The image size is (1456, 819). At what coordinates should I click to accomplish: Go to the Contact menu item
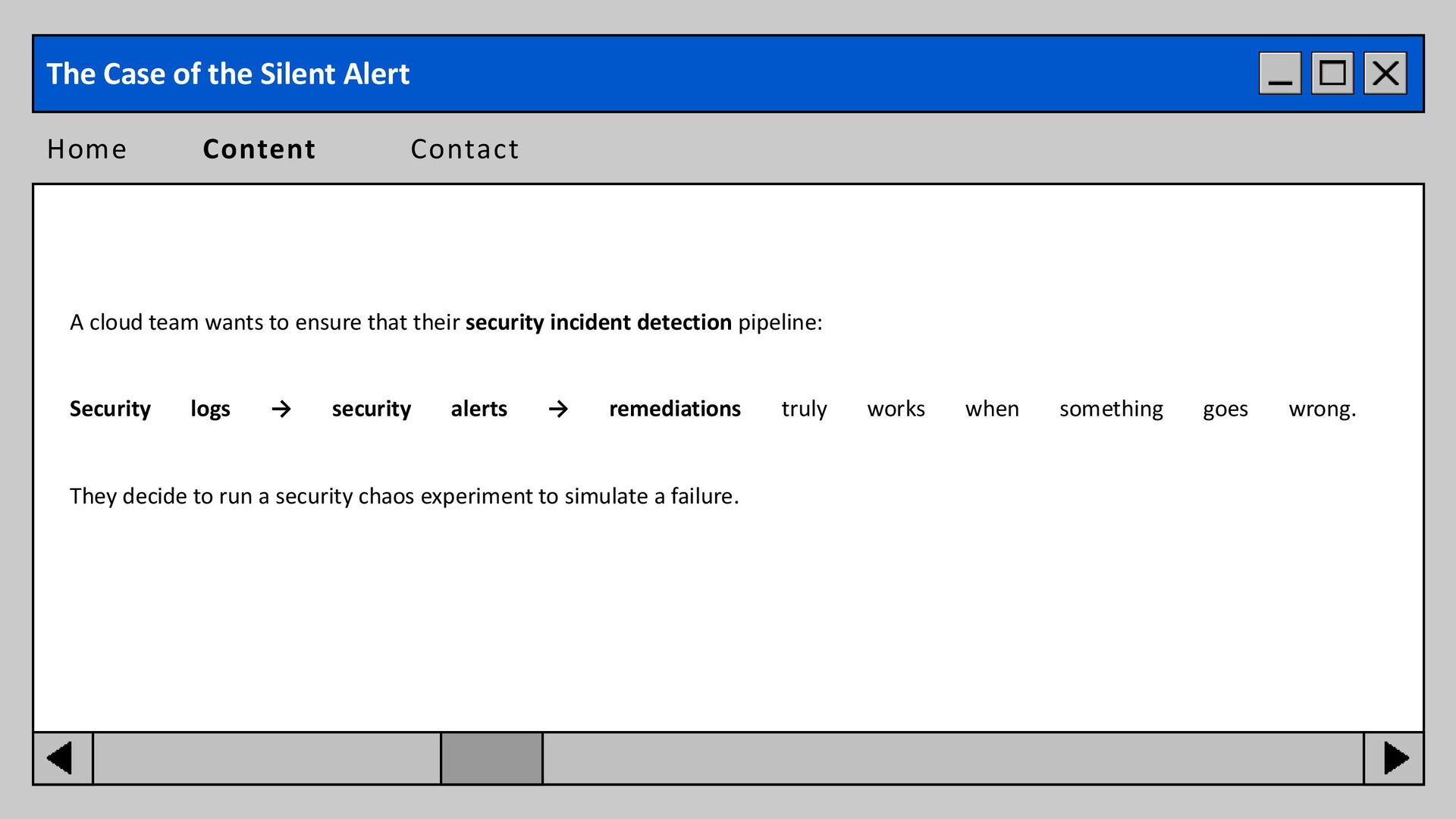pos(465,149)
